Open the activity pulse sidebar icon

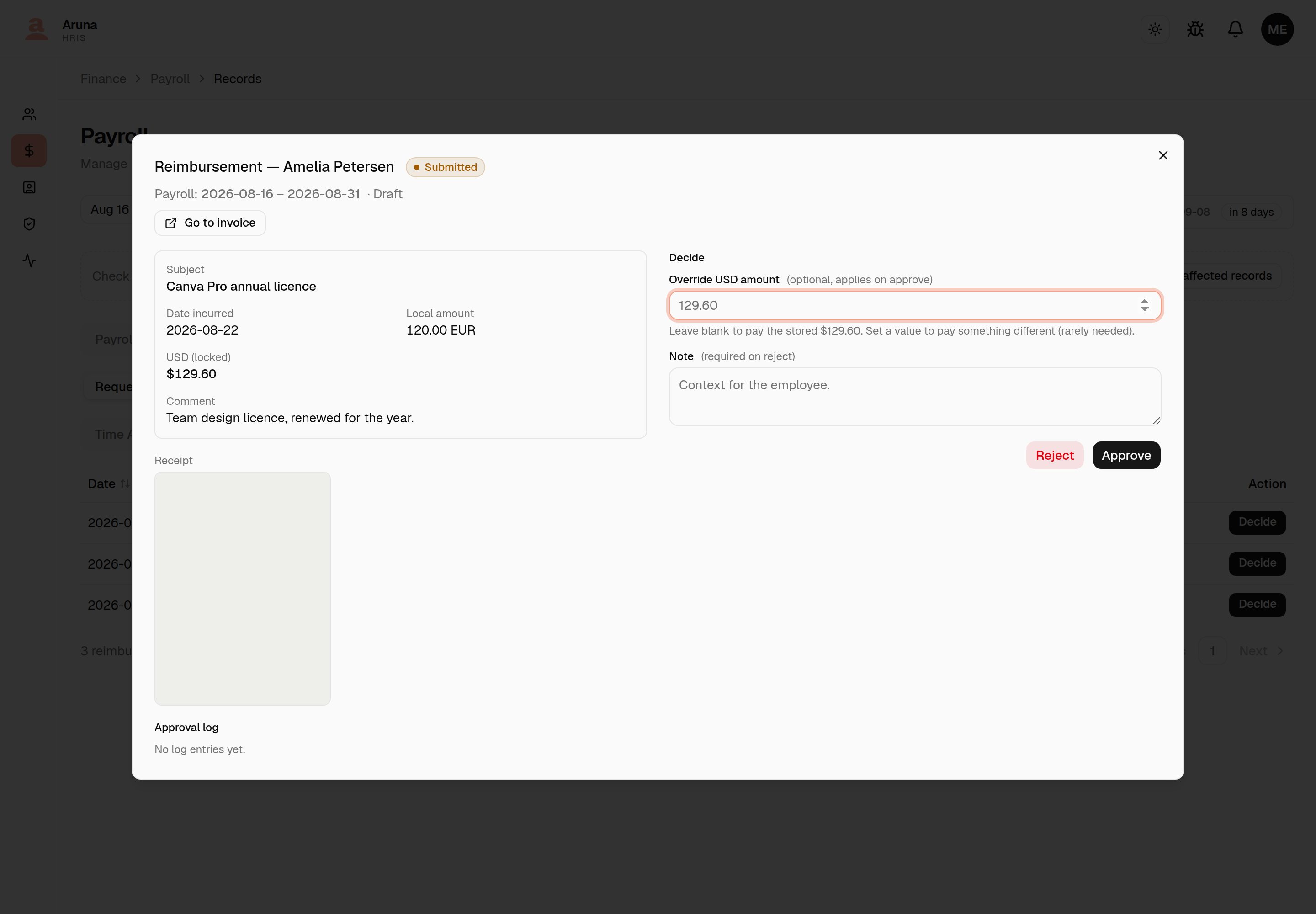[x=29, y=260]
